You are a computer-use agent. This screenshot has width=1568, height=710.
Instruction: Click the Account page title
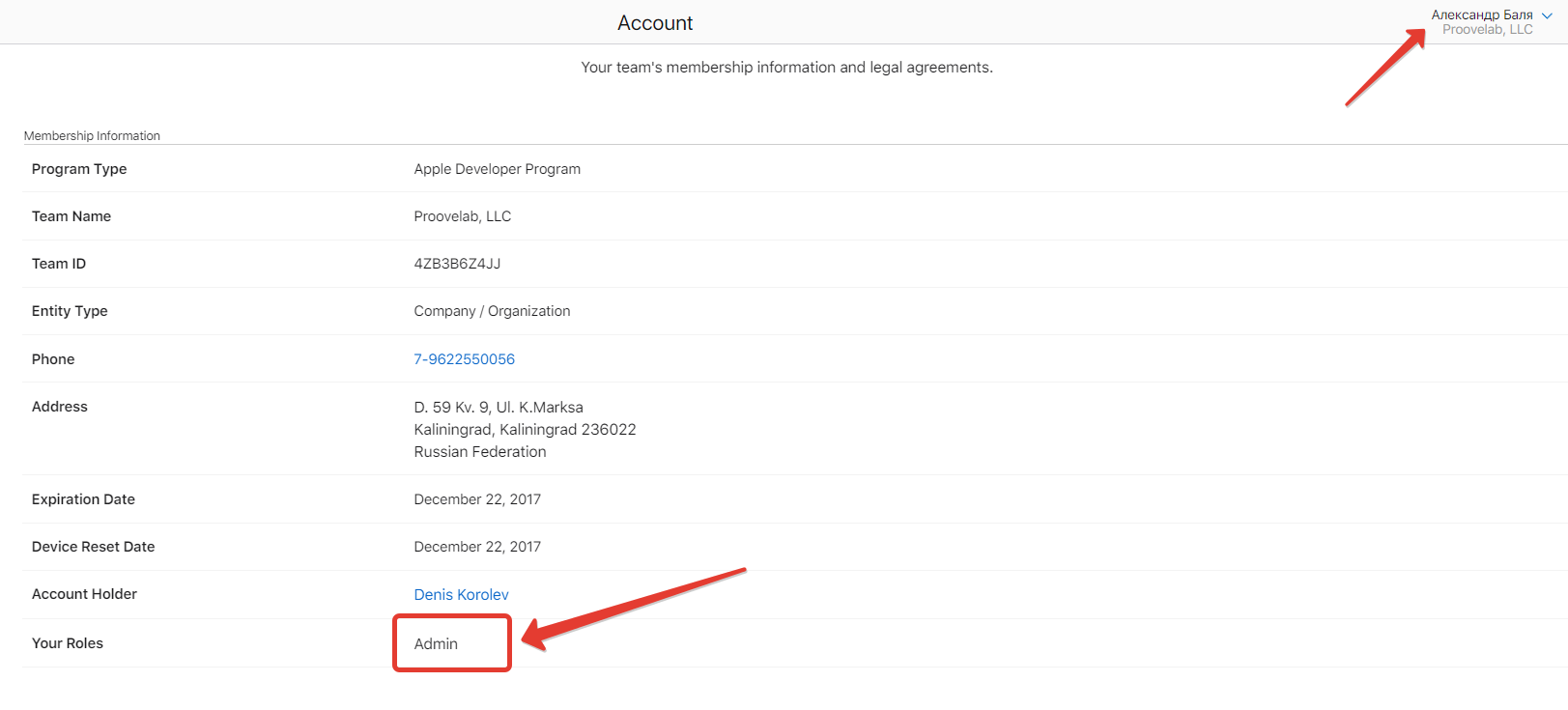pos(655,23)
